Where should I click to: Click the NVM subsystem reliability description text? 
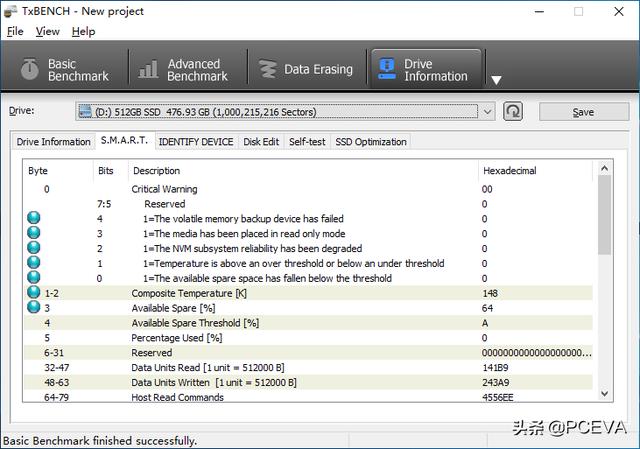coord(252,249)
